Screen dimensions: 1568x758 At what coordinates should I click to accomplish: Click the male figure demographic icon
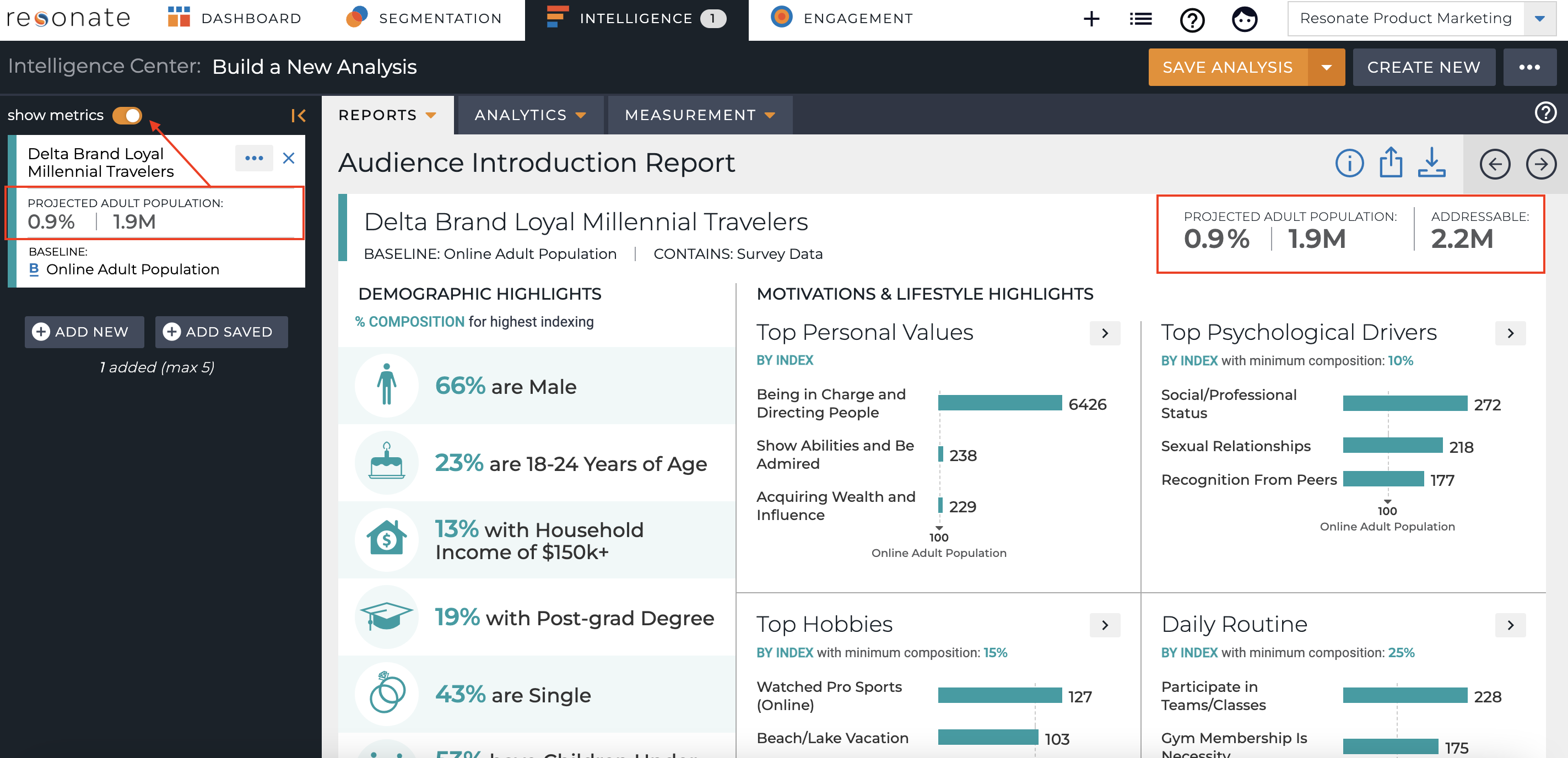pyautogui.click(x=387, y=386)
